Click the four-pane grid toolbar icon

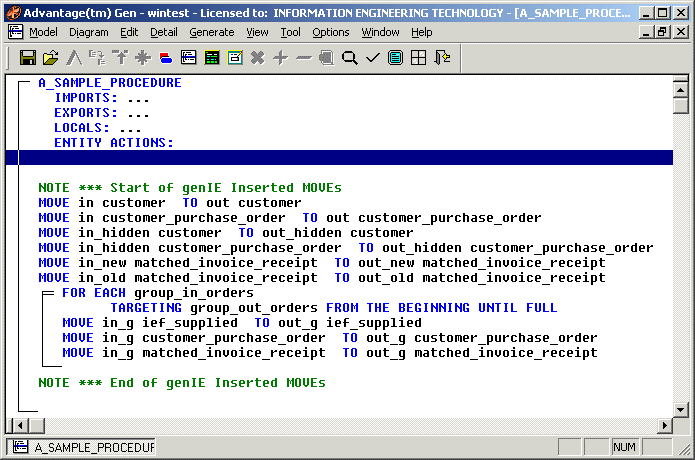pyautogui.click(x=419, y=58)
